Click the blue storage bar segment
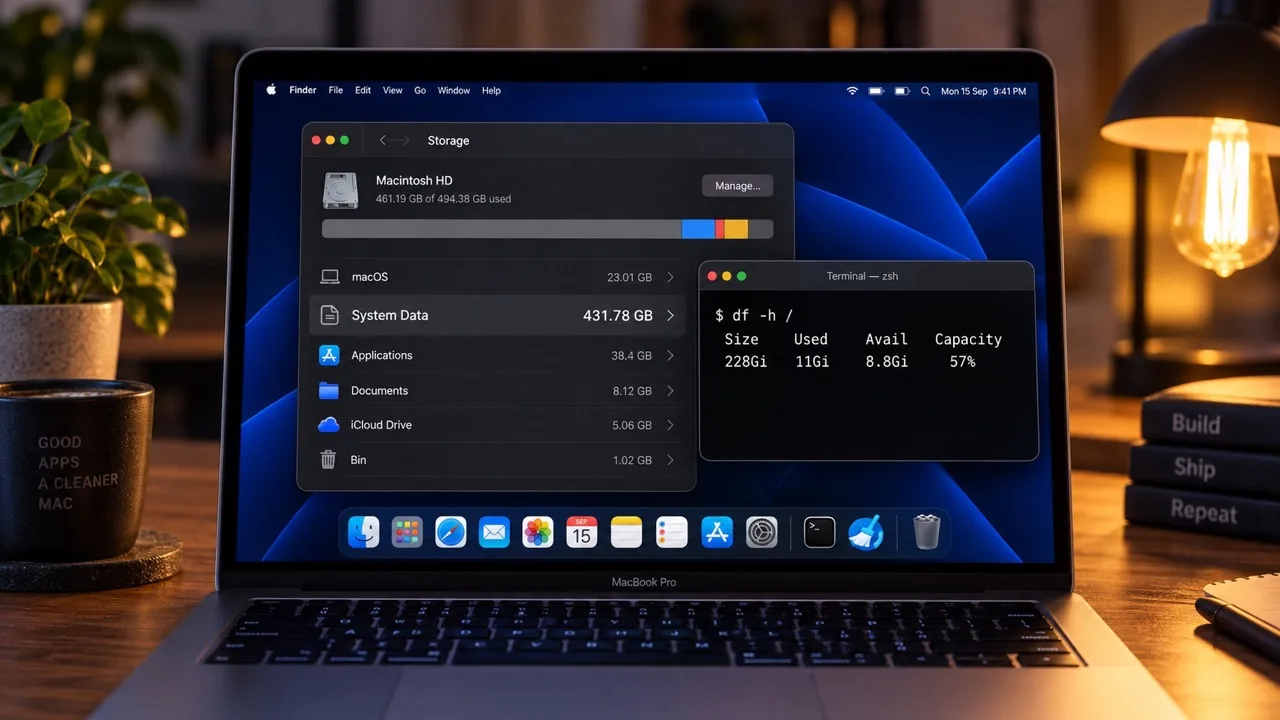 (698, 229)
